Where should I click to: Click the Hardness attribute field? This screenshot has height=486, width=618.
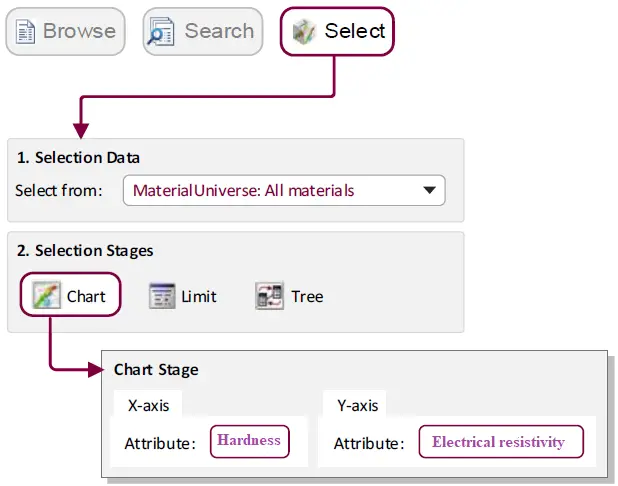(249, 441)
